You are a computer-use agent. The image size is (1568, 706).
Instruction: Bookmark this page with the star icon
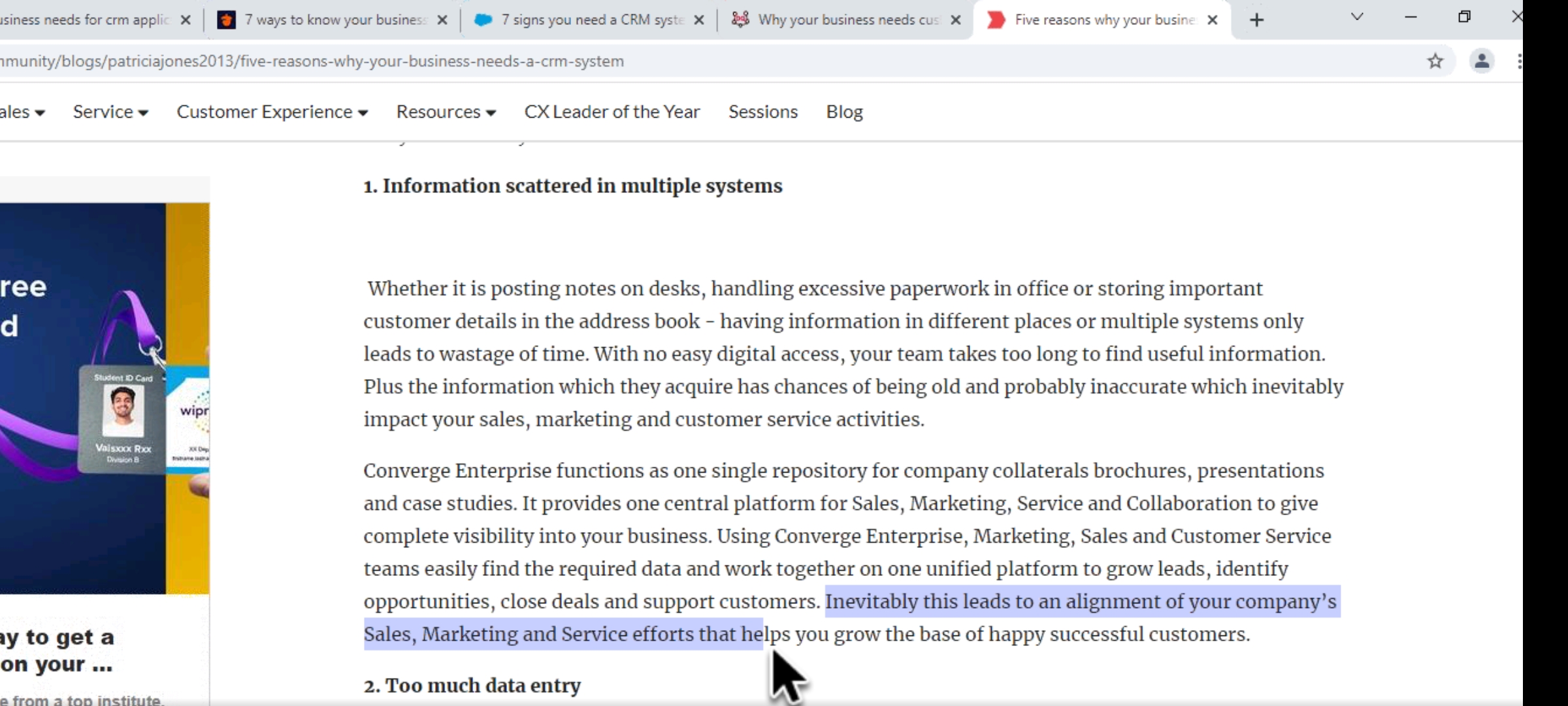pos(1435,61)
